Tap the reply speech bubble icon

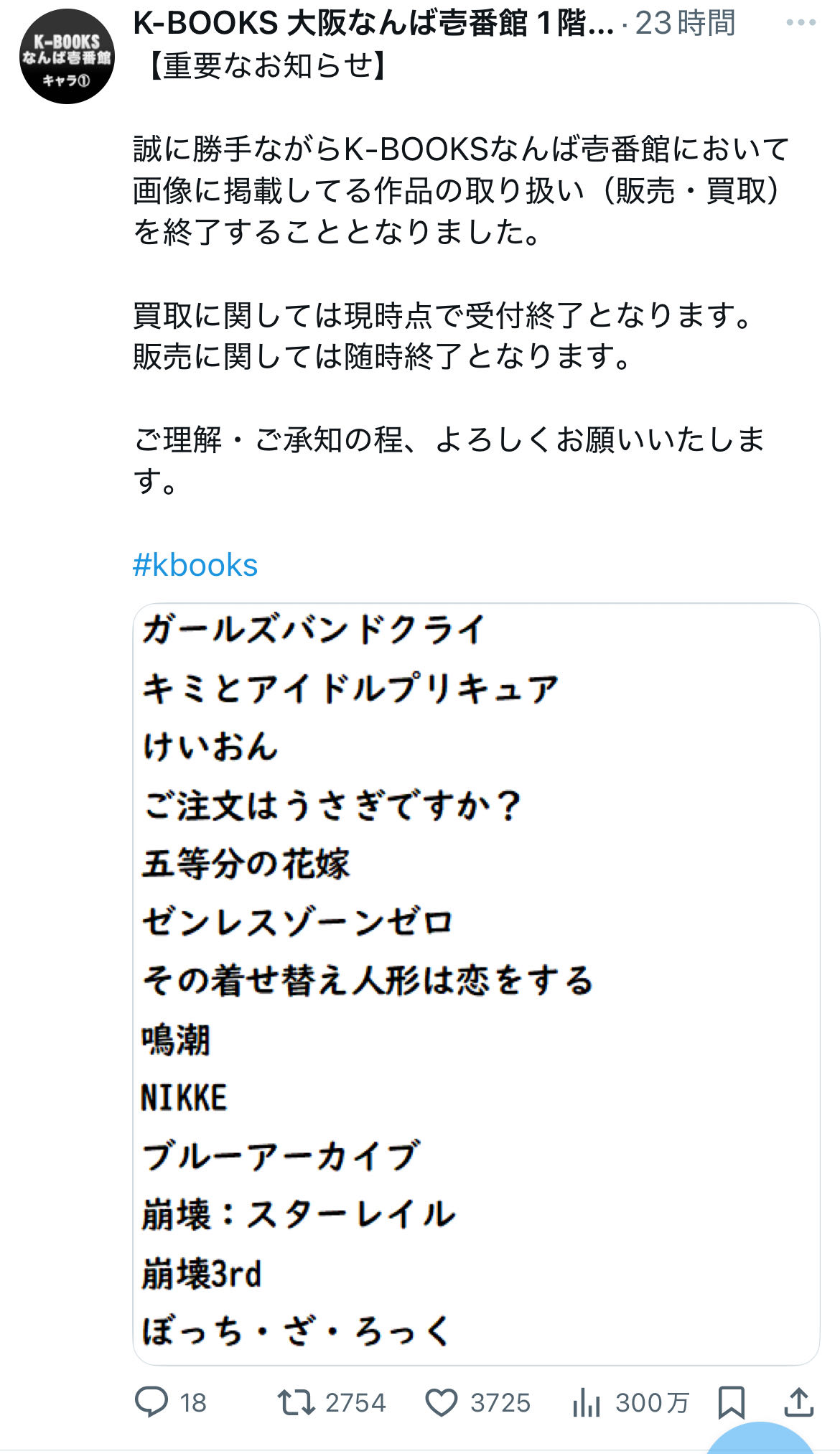151,1402
